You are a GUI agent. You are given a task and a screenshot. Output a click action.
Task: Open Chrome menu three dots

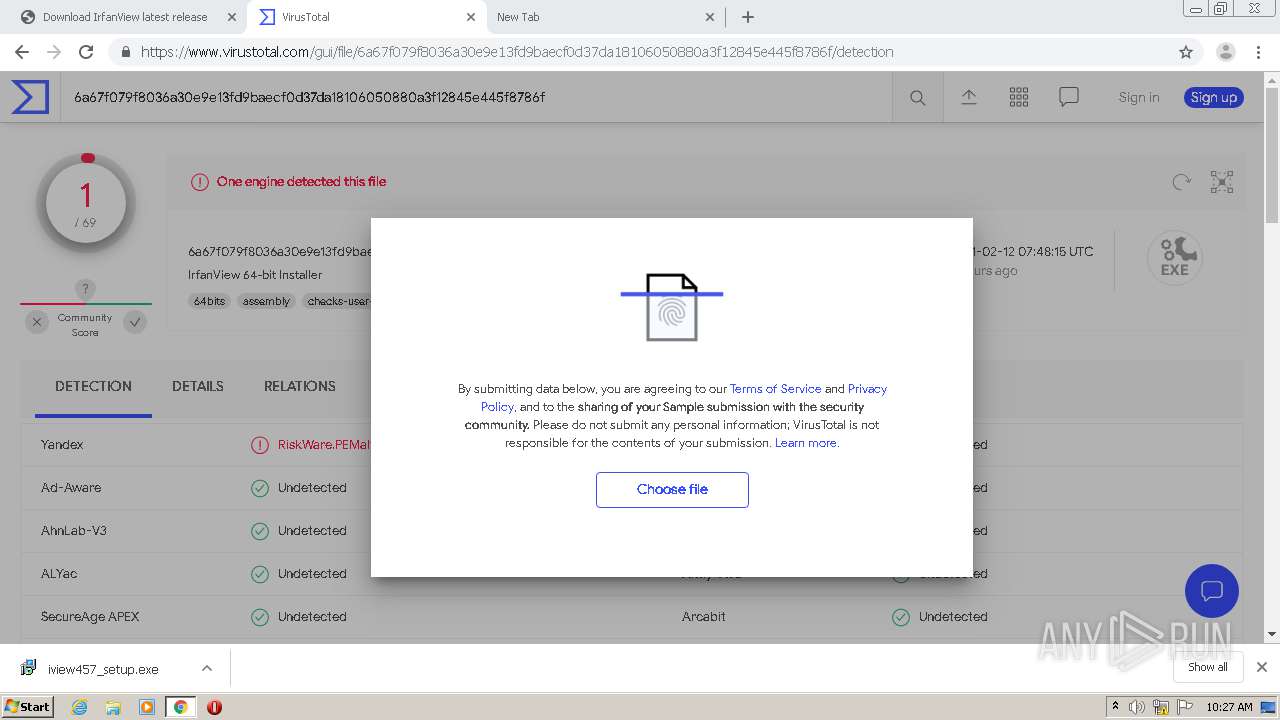(x=1258, y=52)
